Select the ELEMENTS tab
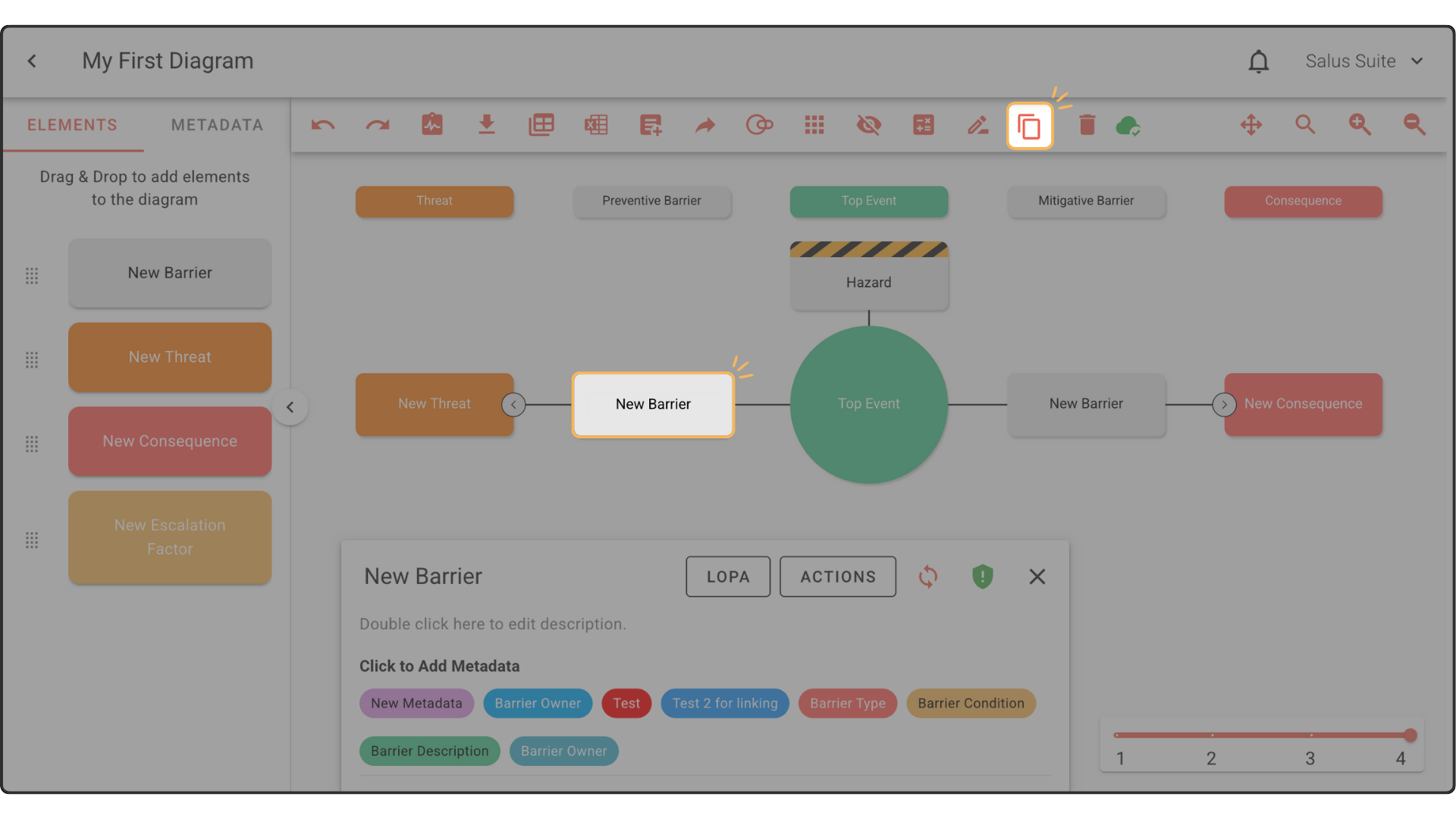Viewport: 1456px width, 819px height. pos(73,125)
